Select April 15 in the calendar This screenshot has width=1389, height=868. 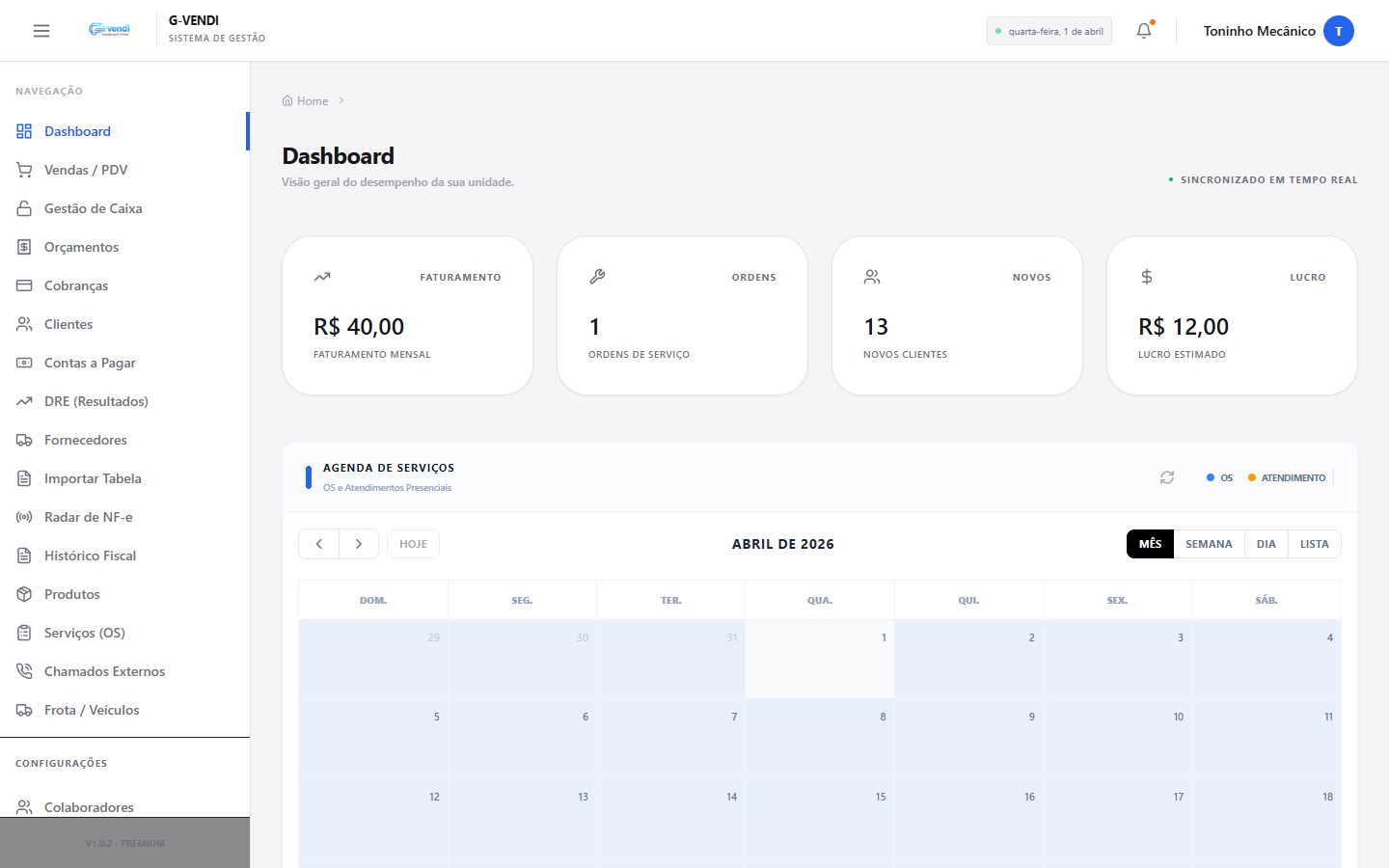click(x=820, y=818)
